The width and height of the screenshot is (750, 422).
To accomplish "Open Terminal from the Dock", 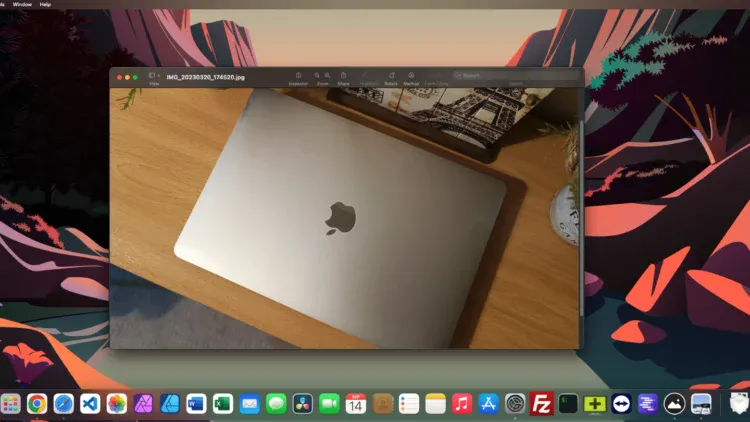I will [x=568, y=404].
